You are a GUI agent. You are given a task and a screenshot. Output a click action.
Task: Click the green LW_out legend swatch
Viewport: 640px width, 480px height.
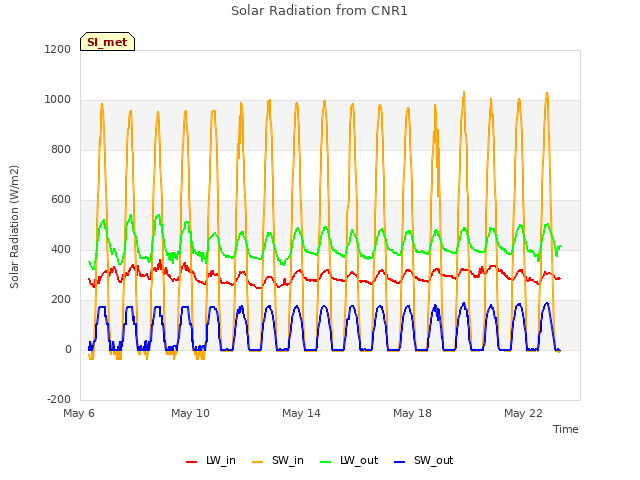click(326, 462)
